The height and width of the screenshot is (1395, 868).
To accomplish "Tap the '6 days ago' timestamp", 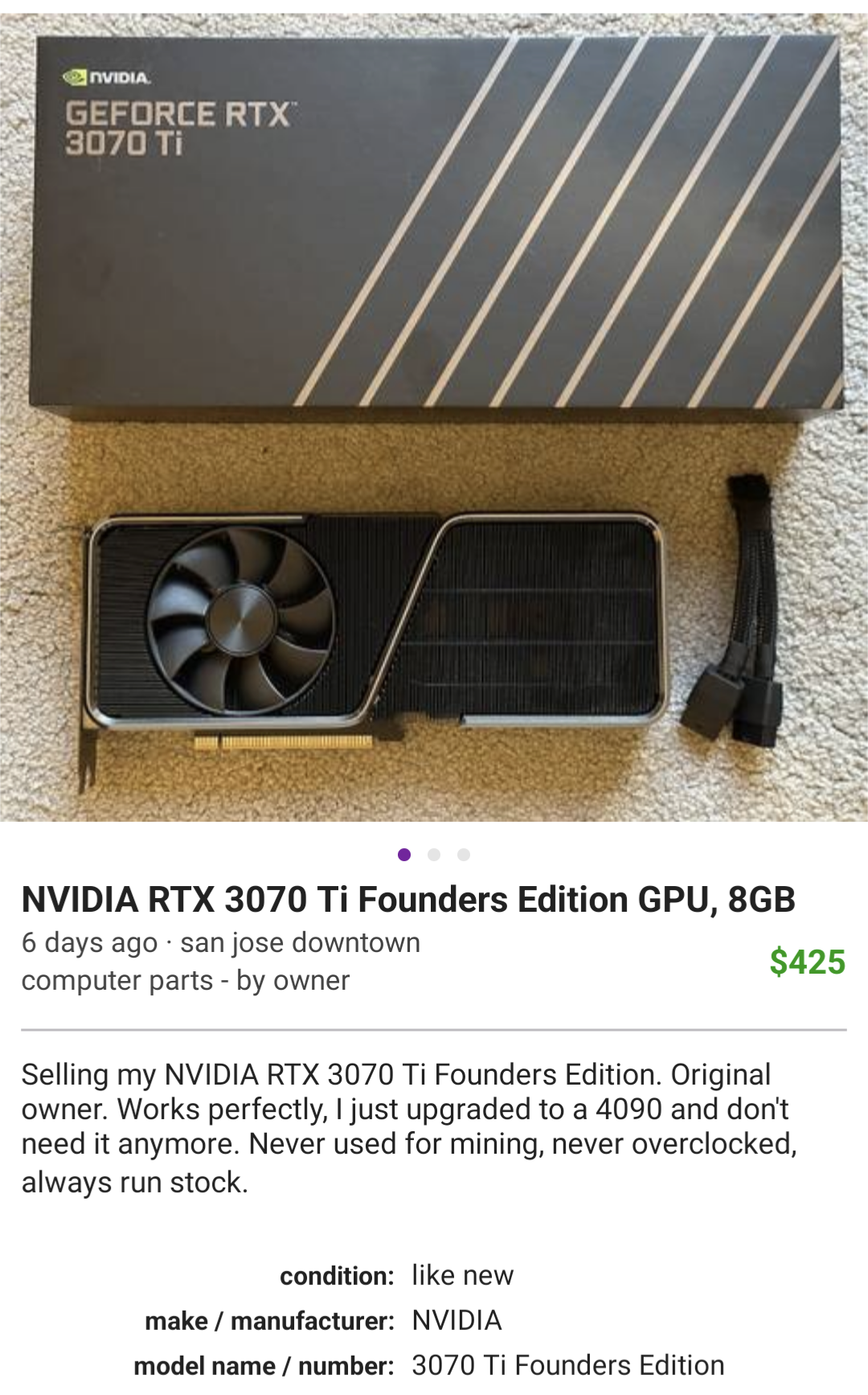I will [89, 942].
